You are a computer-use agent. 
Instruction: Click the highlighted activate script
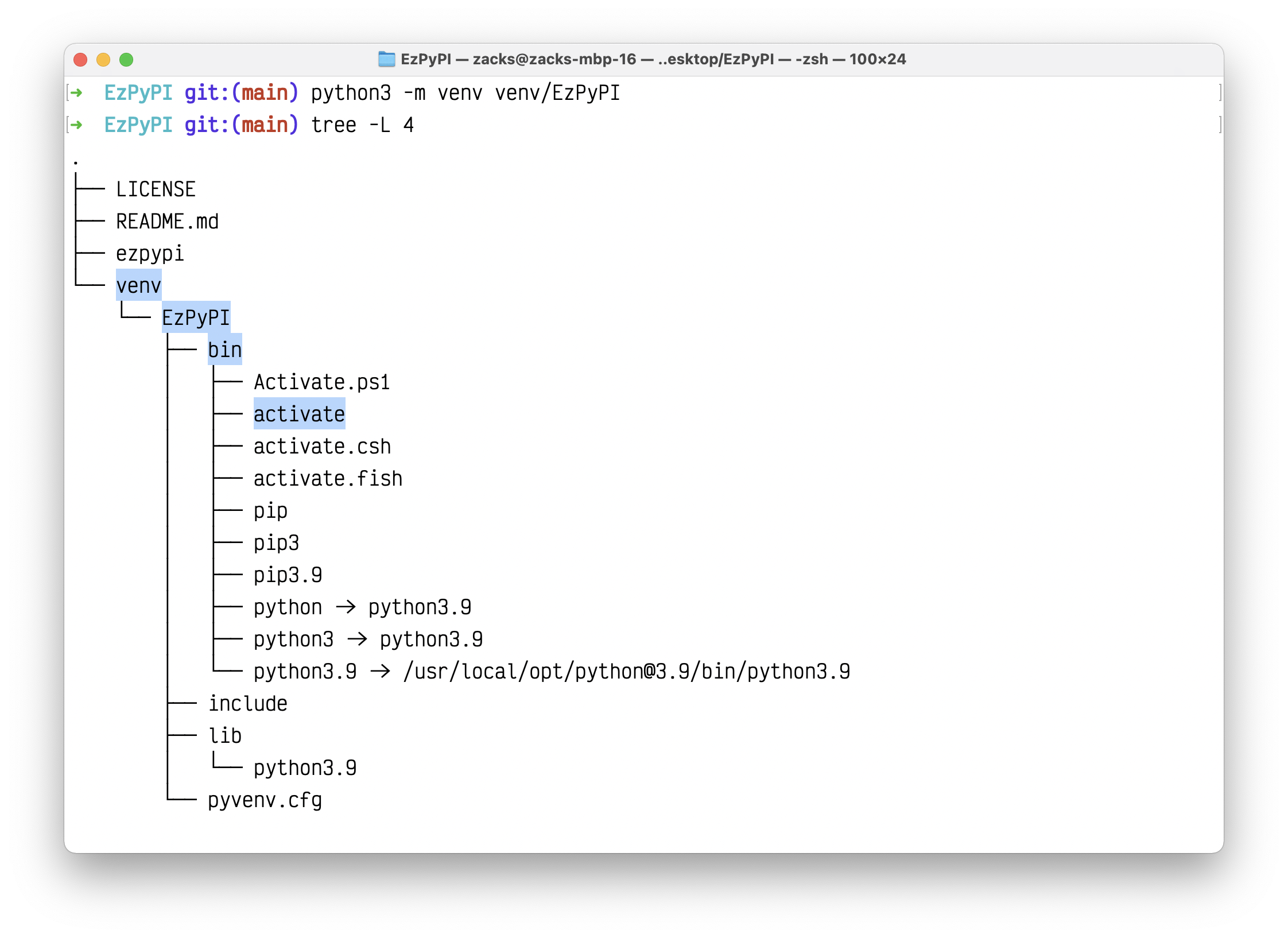(x=299, y=414)
